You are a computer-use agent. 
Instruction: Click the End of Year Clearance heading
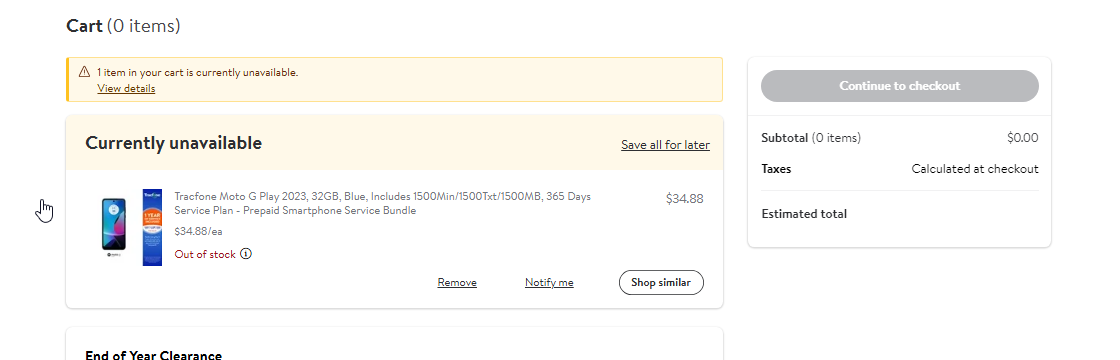coord(154,355)
